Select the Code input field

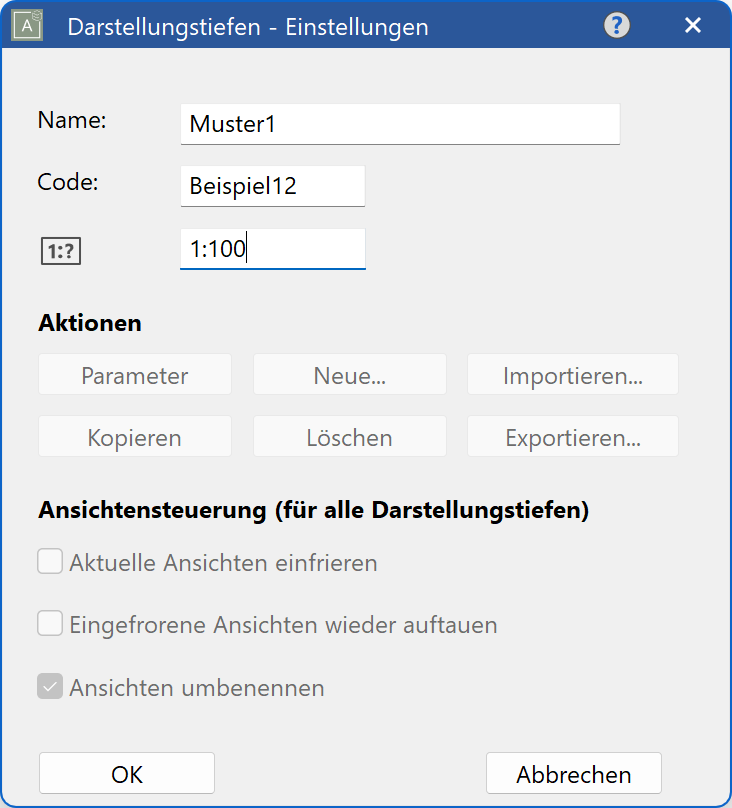coord(271,186)
